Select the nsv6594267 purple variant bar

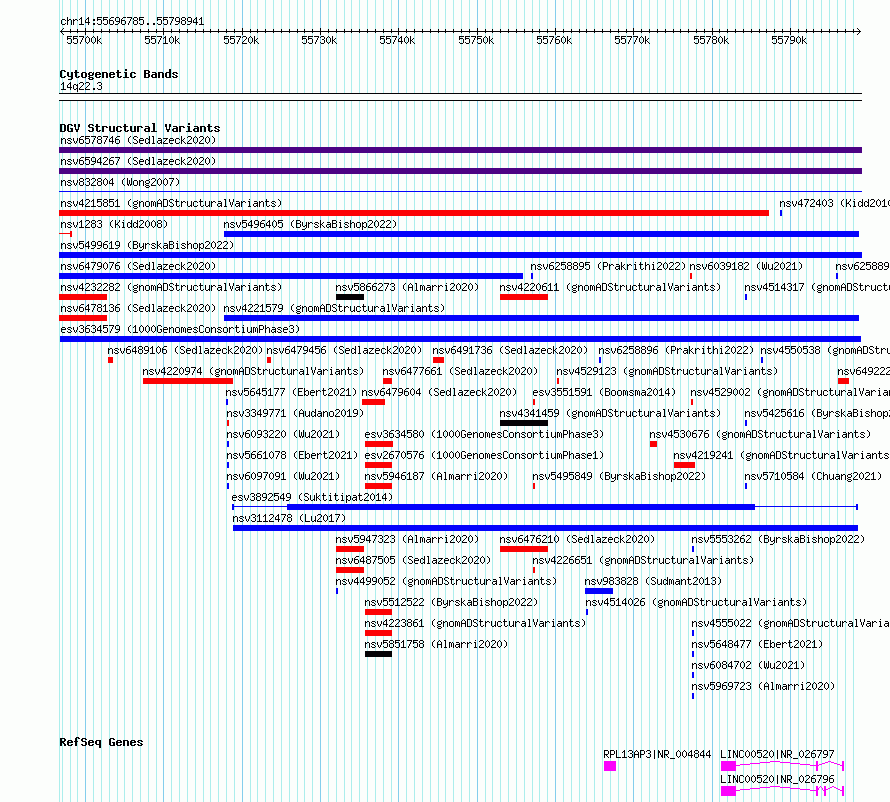coord(460,171)
